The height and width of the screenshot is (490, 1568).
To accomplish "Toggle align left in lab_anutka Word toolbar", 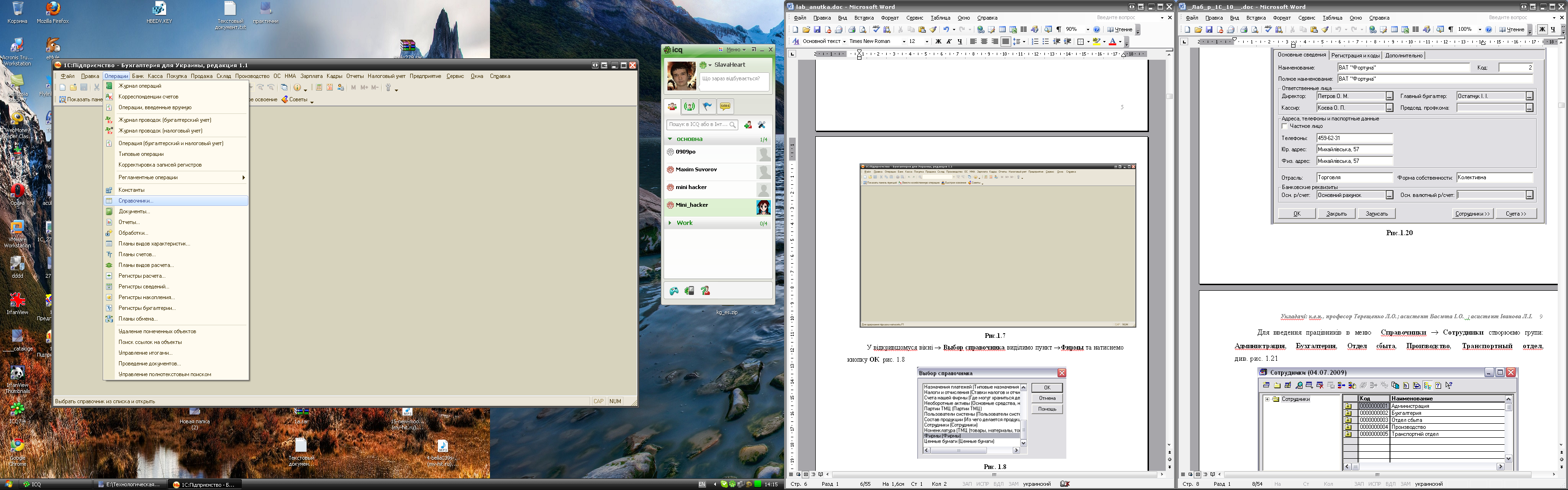I will [x=973, y=42].
